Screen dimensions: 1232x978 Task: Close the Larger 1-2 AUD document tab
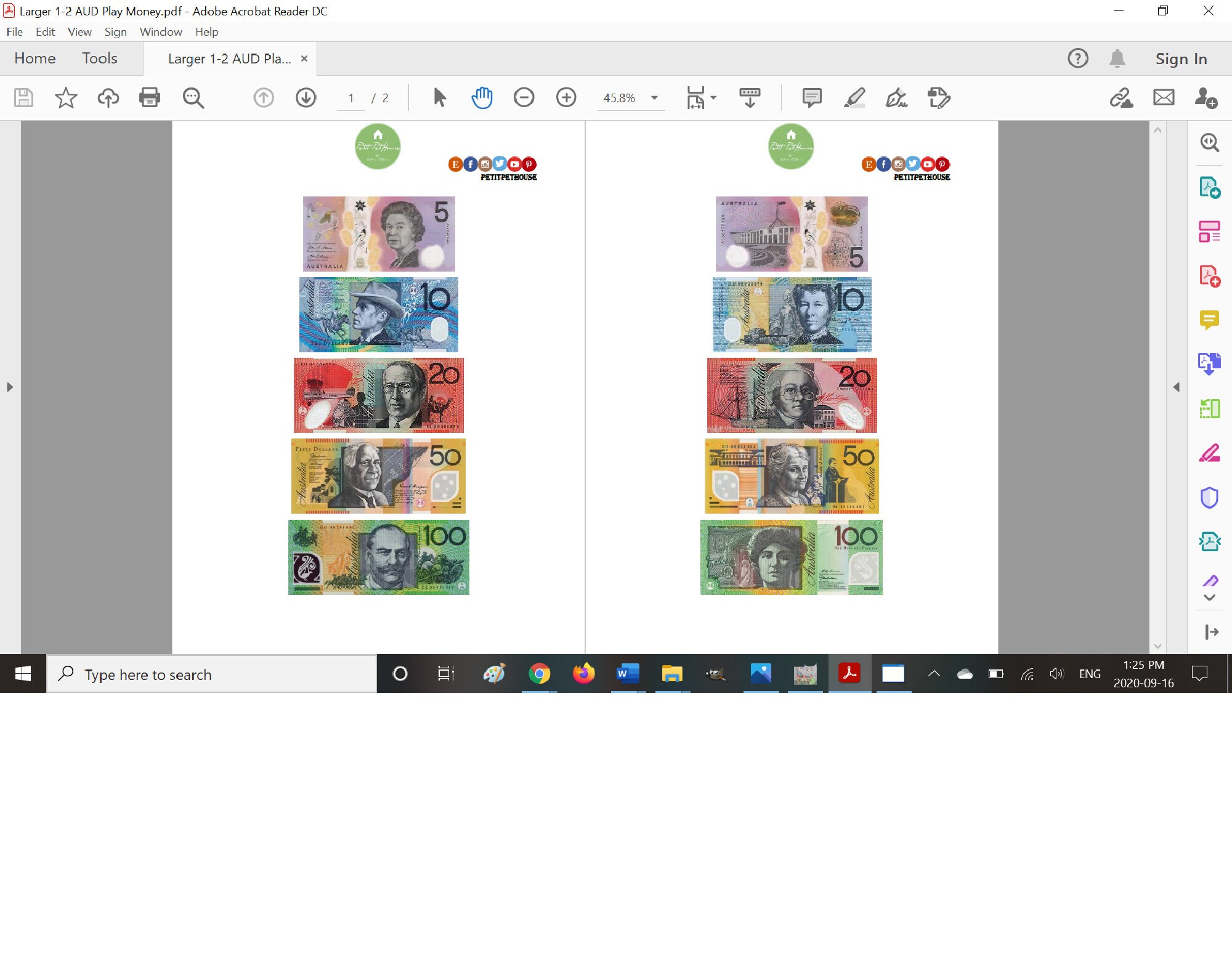304,59
